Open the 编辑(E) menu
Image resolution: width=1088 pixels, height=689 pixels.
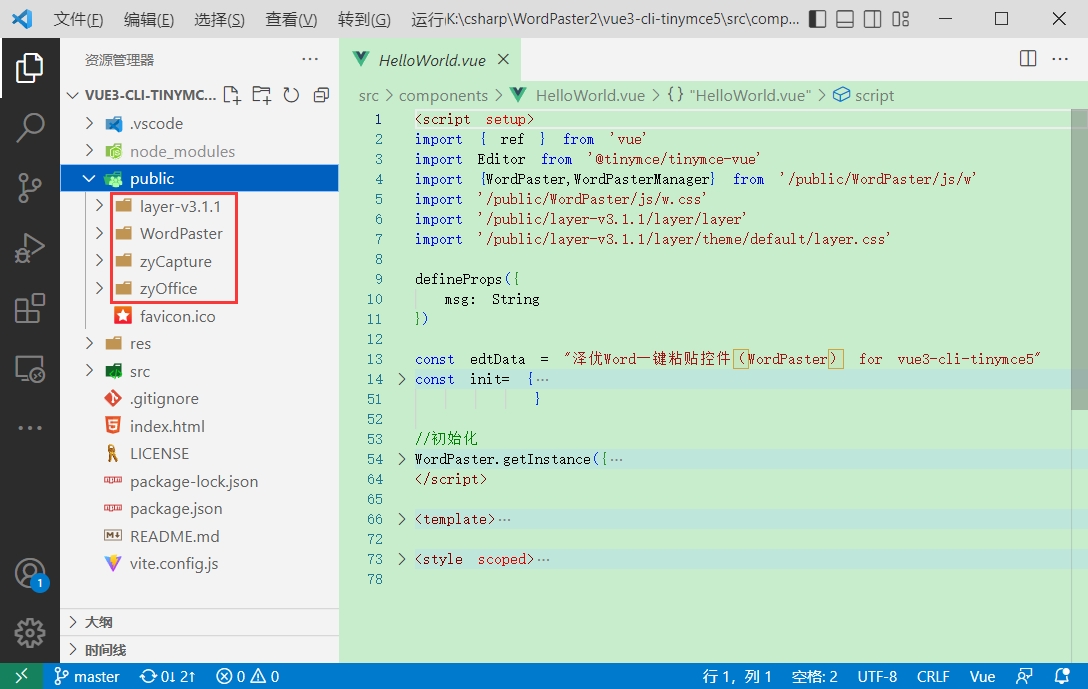pyautogui.click(x=149, y=20)
